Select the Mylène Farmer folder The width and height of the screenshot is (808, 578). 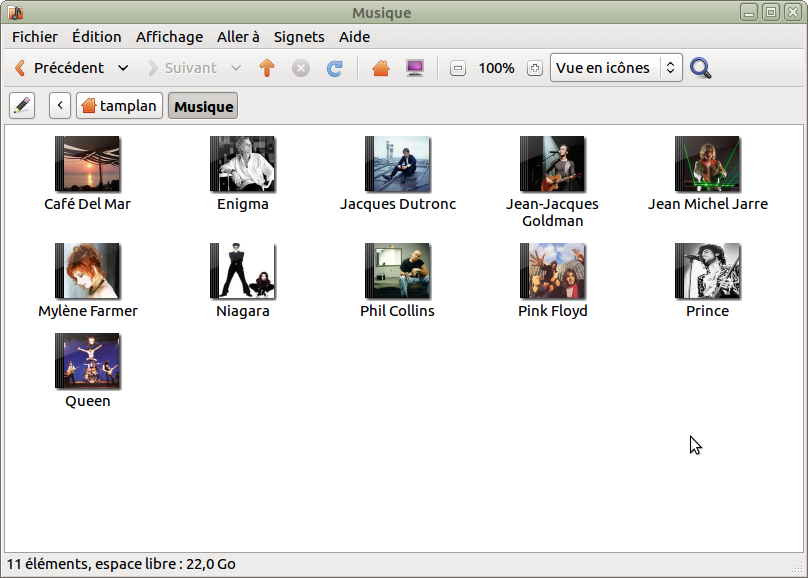pyautogui.click(x=88, y=281)
